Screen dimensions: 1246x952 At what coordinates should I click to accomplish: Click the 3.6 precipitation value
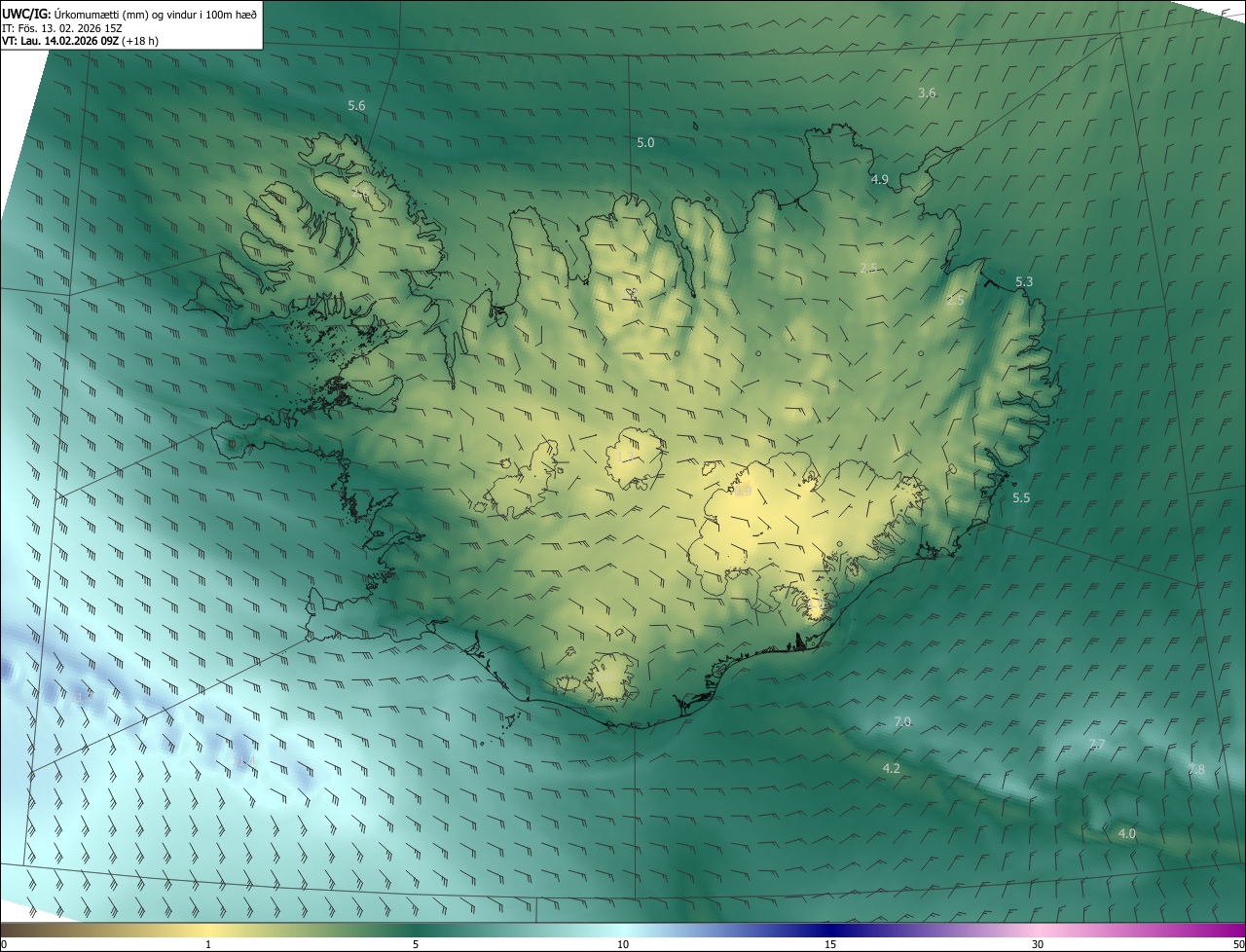coord(927,93)
